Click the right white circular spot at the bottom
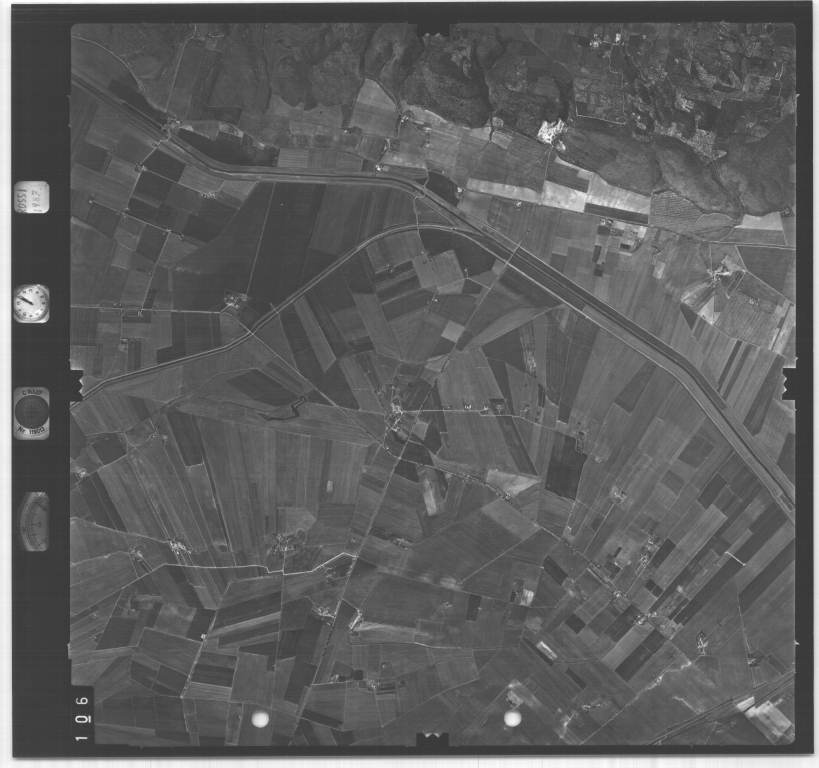 click(x=512, y=718)
